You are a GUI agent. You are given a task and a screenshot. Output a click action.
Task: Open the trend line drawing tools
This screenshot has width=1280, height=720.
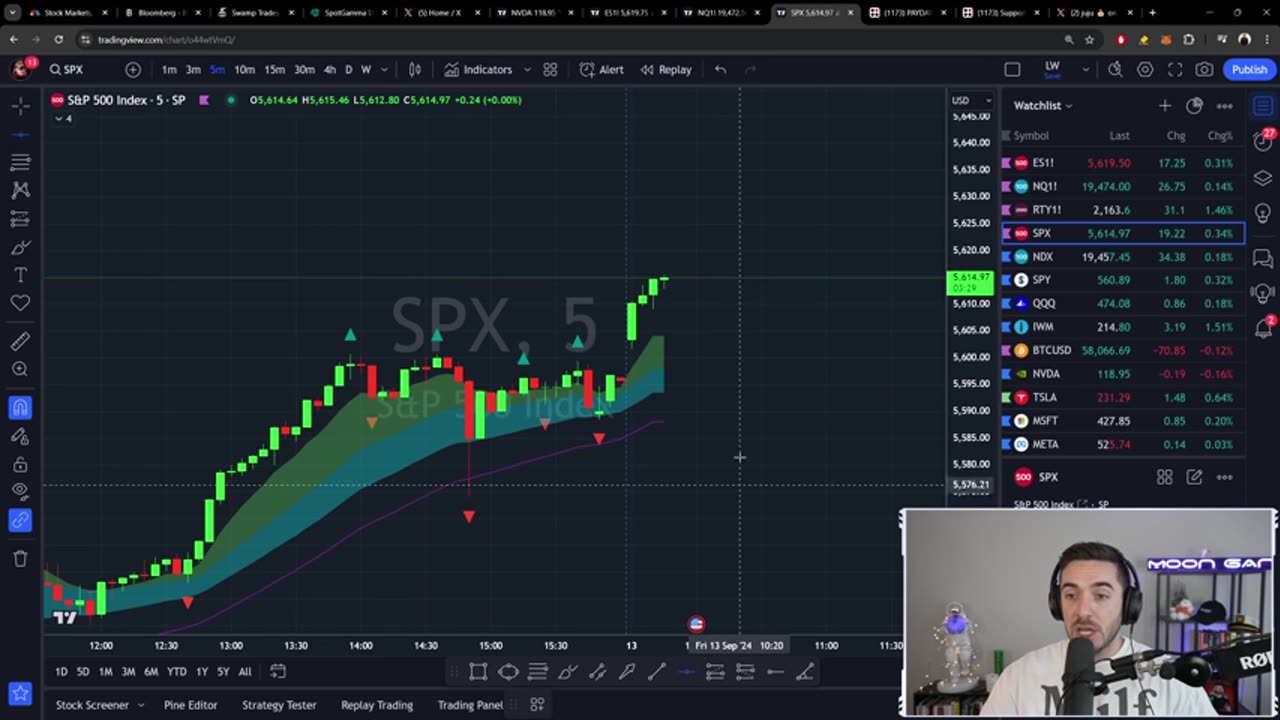(x=20, y=133)
